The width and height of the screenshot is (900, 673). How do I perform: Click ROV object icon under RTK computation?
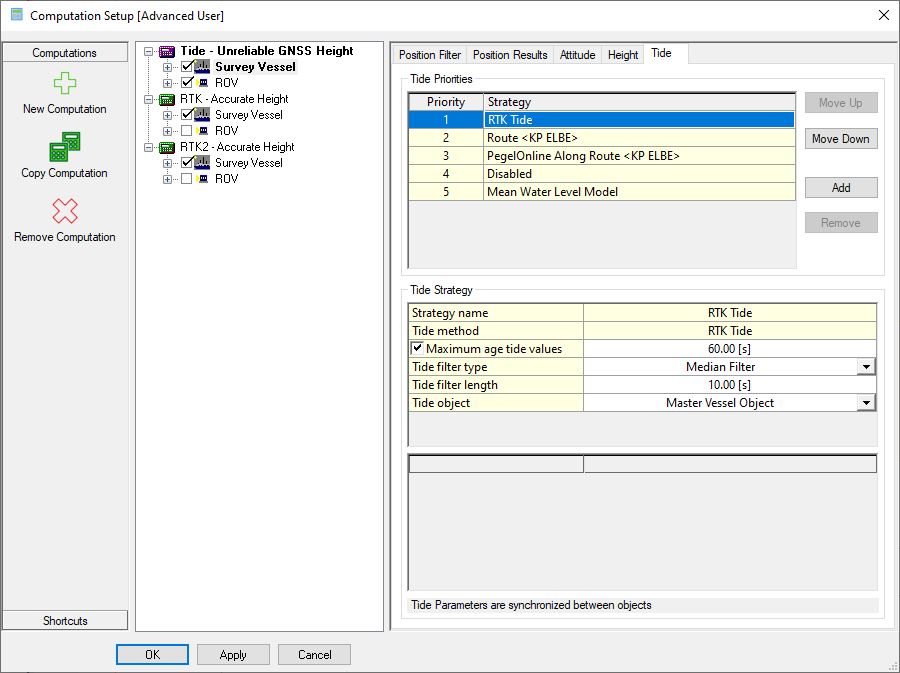click(202, 131)
